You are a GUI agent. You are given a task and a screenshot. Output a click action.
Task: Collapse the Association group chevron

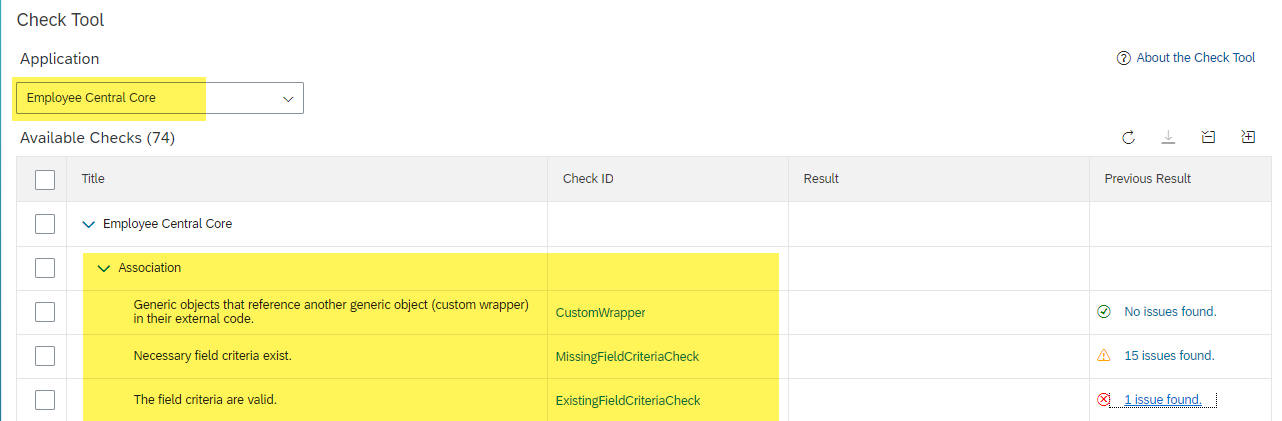(104, 268)
